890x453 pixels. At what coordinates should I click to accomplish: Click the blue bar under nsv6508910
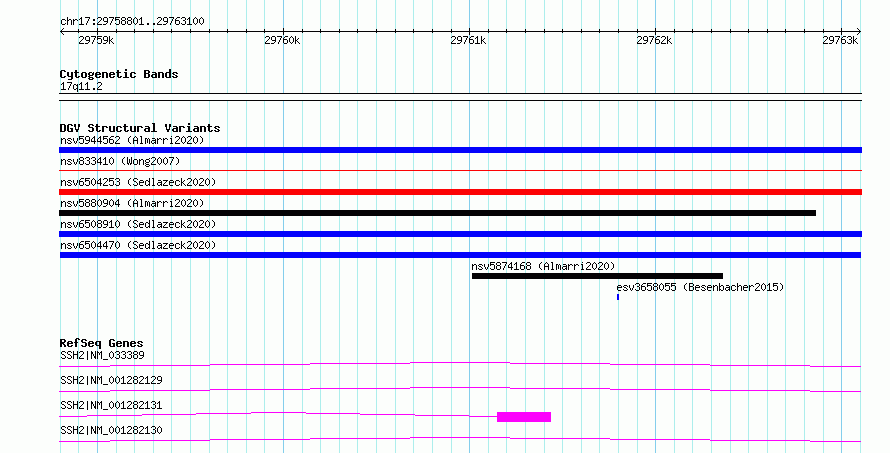point(460,234)
